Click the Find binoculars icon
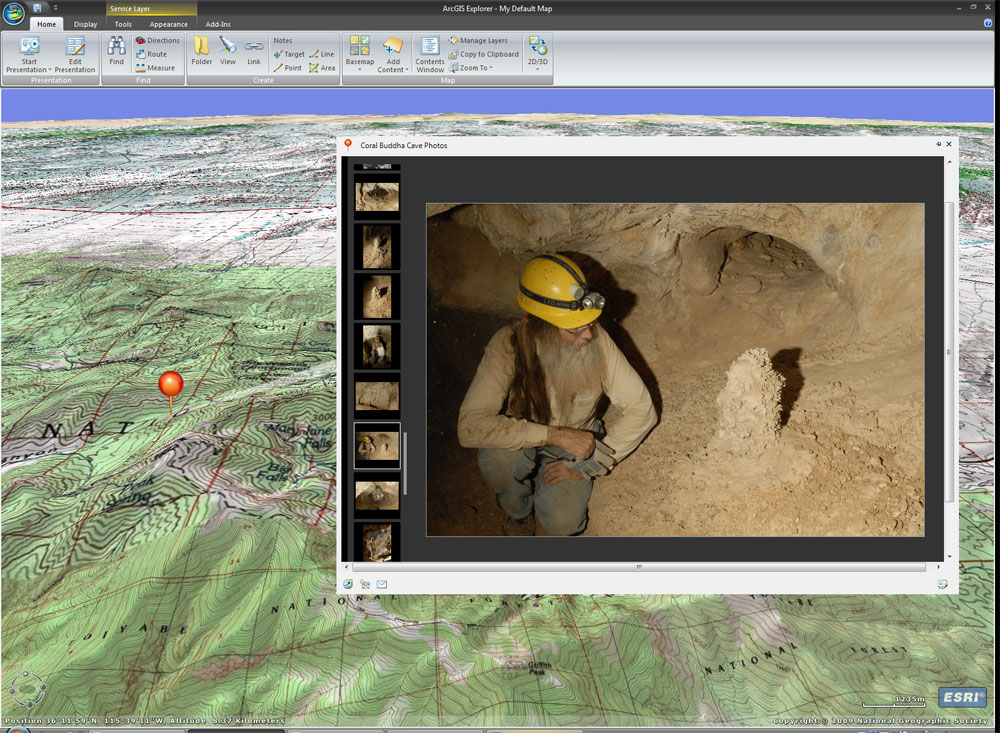 point(116,50)
